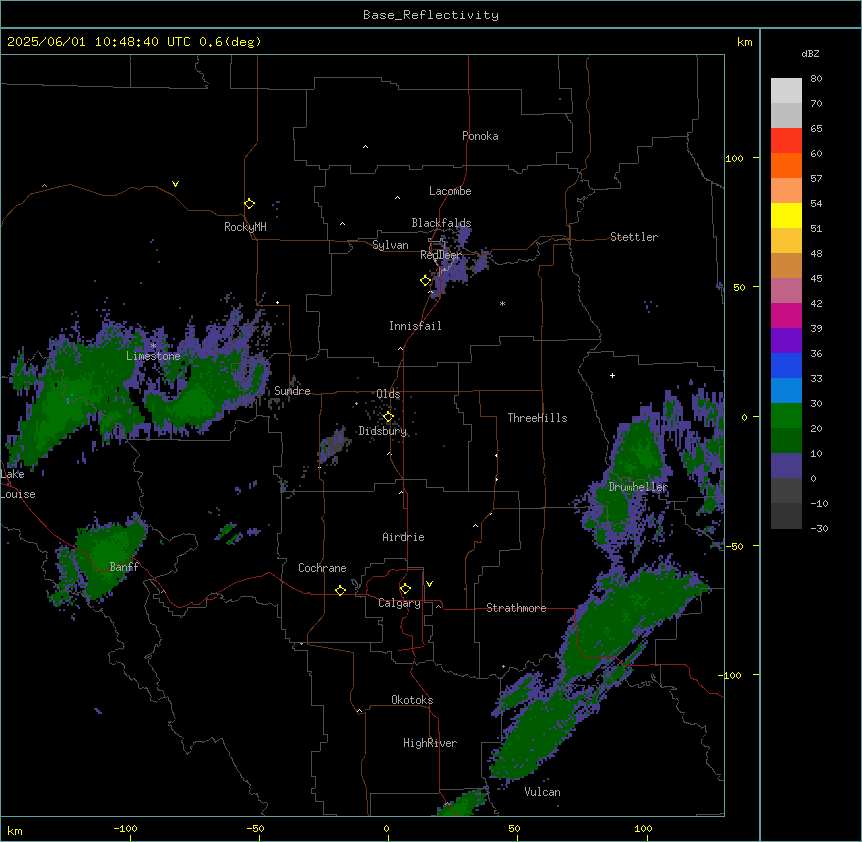Click the yellow diamond marker near RockyMH
The width and height of the screenshot is (862, 842).
(250, 204)
